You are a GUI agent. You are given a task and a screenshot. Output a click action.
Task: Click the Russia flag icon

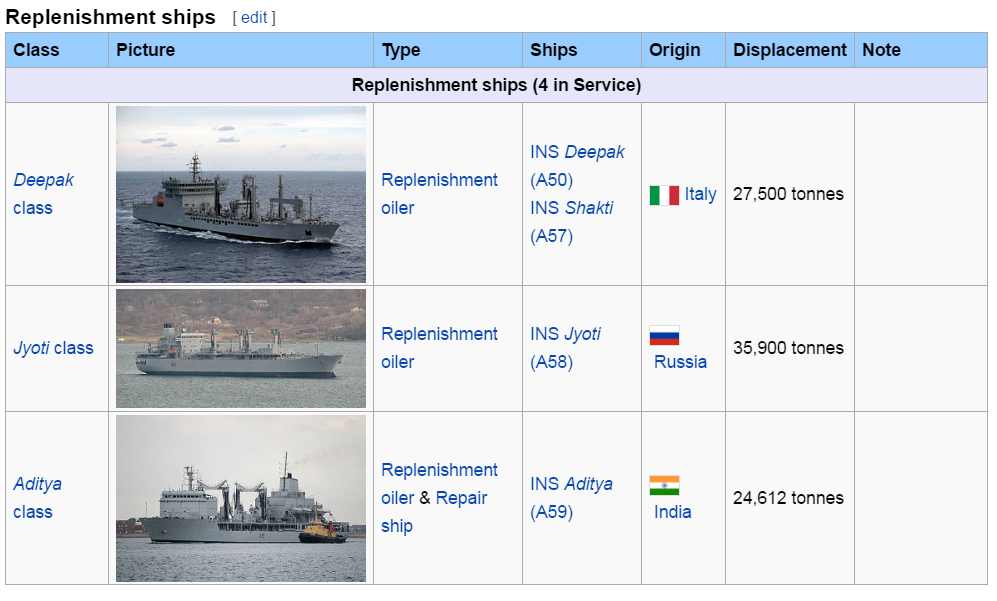tap(664, 335)
